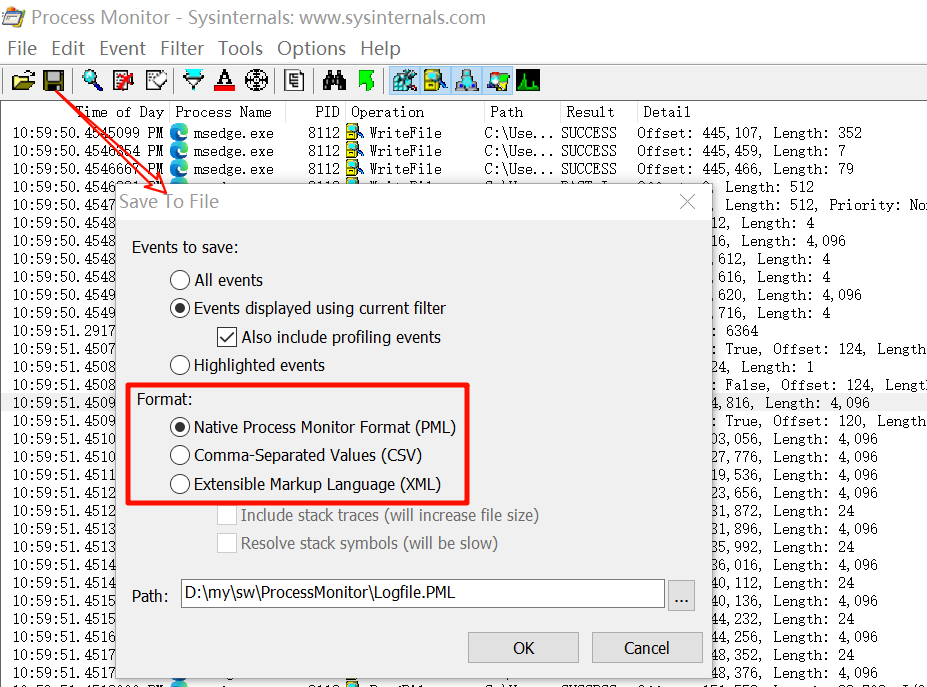Viewport: 927px width, 687px height.
Task: Toggle Show Network Activity icon
Action: point(466,80)
